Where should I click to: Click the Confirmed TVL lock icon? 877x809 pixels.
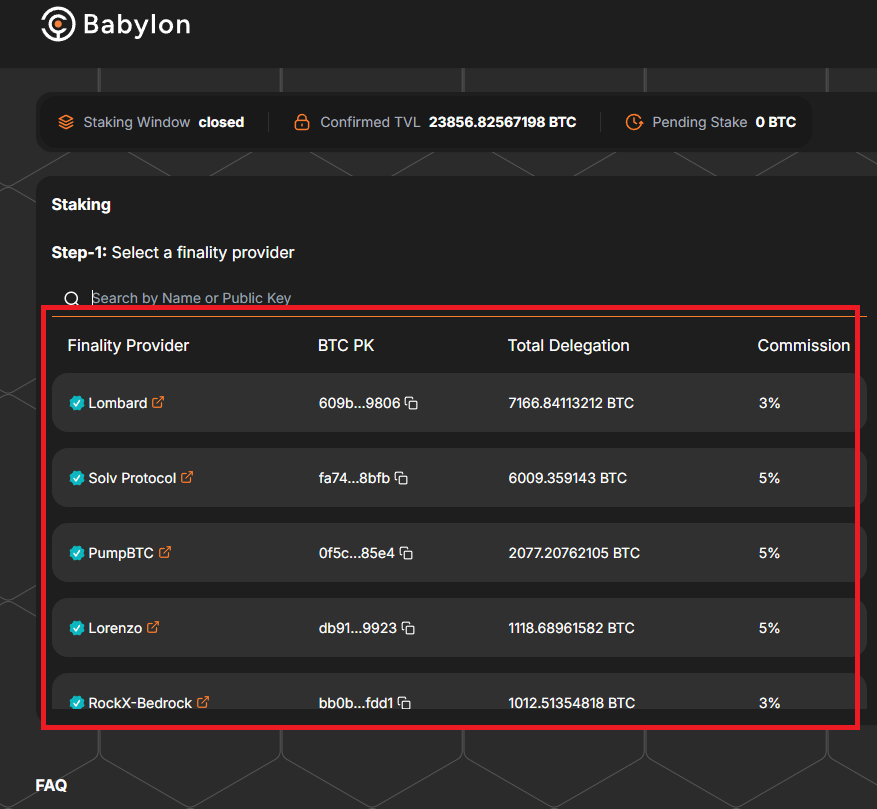coord(302,122)
